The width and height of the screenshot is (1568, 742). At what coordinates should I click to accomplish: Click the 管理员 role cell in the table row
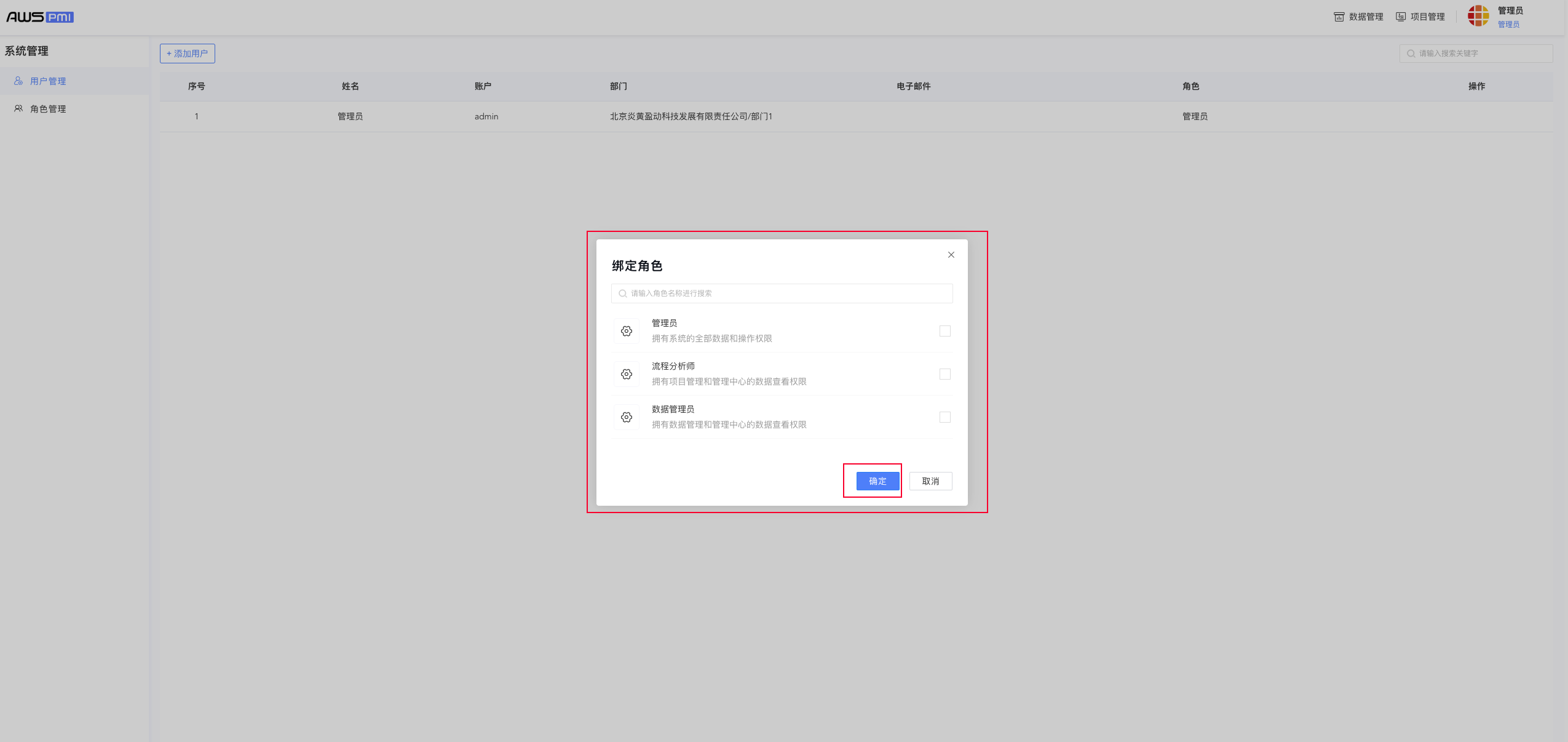tap(1195, 116)
